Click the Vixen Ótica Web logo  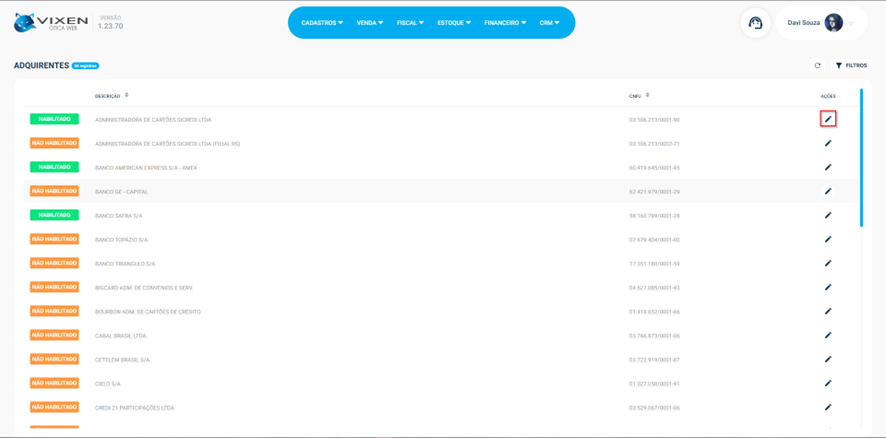(52, 22)
